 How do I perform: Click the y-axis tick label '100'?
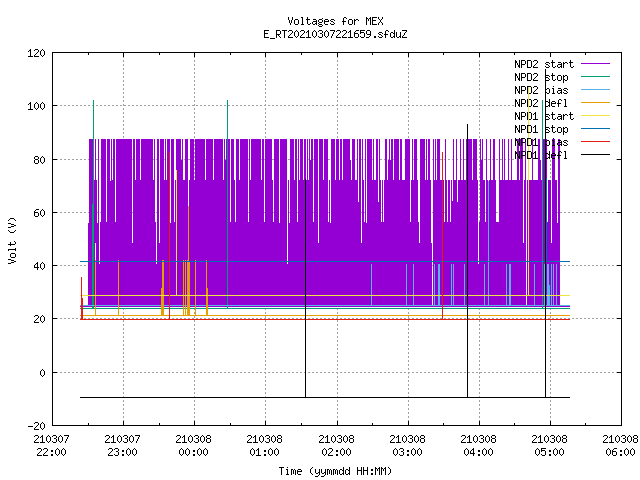click(36, 106)
